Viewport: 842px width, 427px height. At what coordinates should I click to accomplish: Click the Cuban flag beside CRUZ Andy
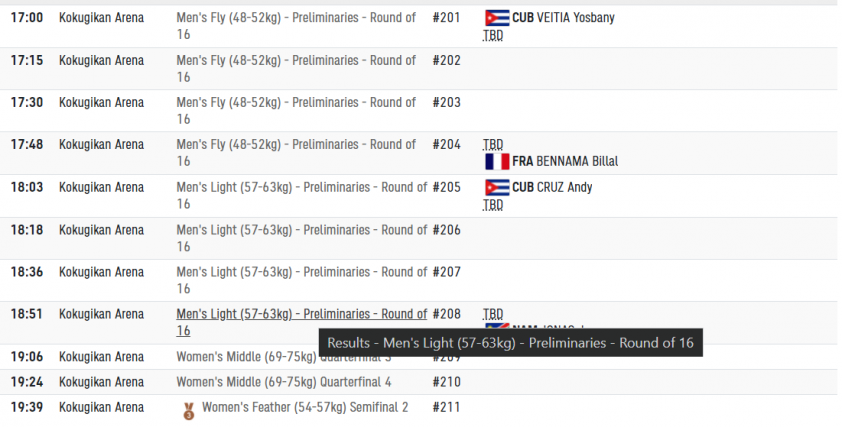[x=497, y=187]
